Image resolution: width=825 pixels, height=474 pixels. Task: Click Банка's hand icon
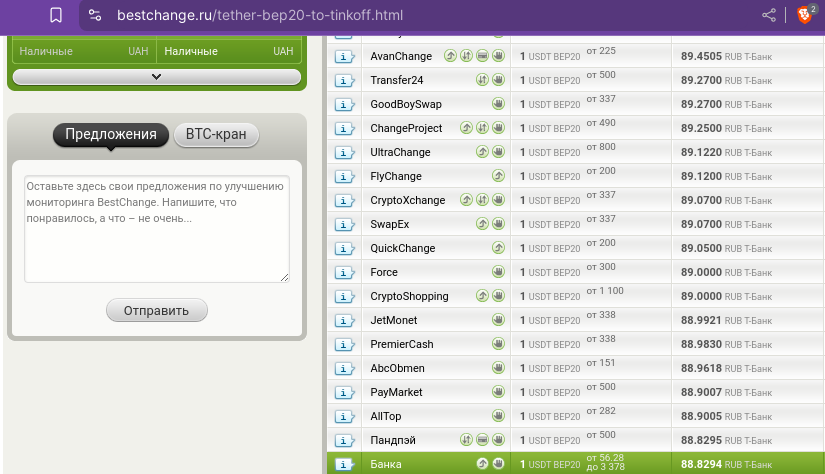498,463
